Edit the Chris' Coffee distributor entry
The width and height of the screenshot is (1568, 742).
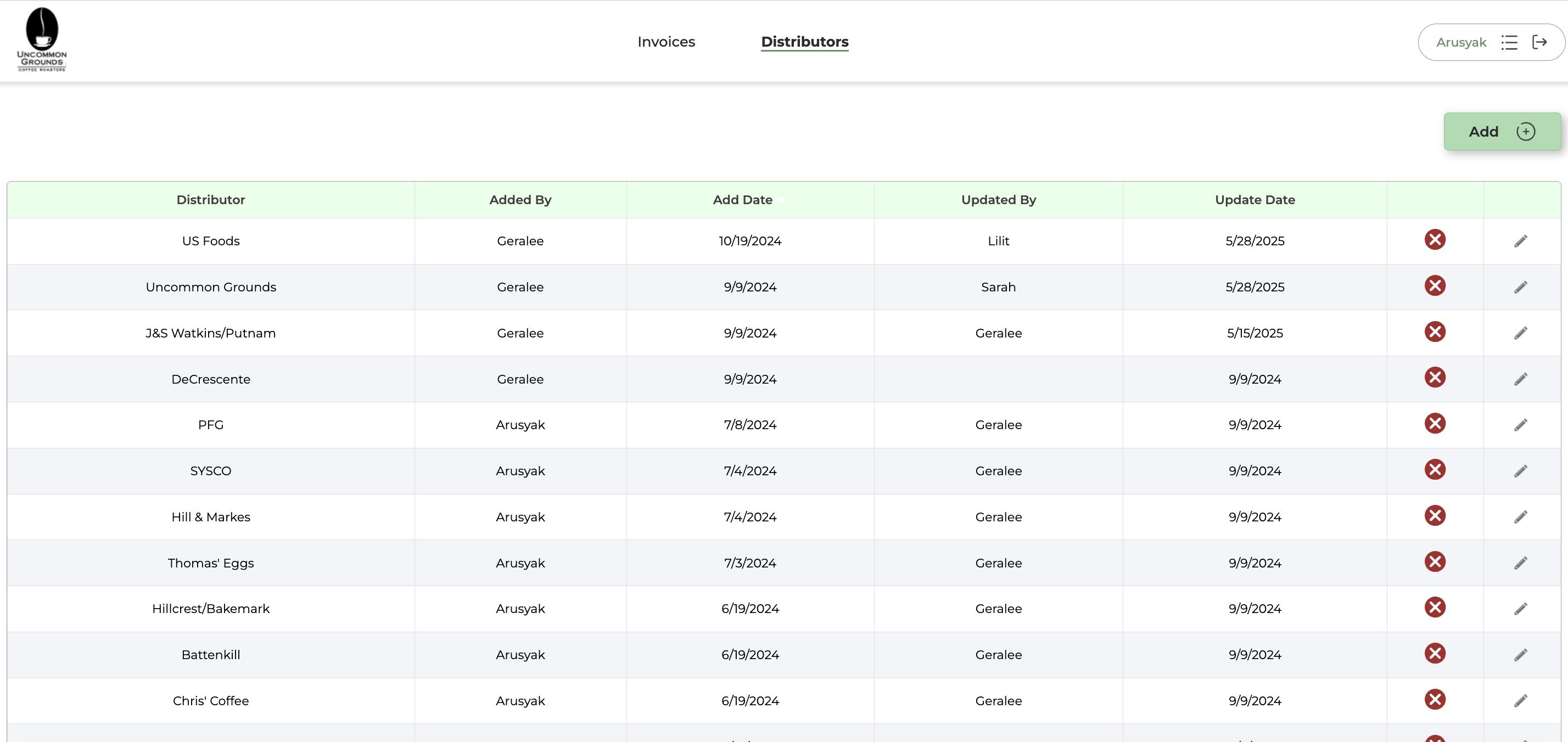1521,701
